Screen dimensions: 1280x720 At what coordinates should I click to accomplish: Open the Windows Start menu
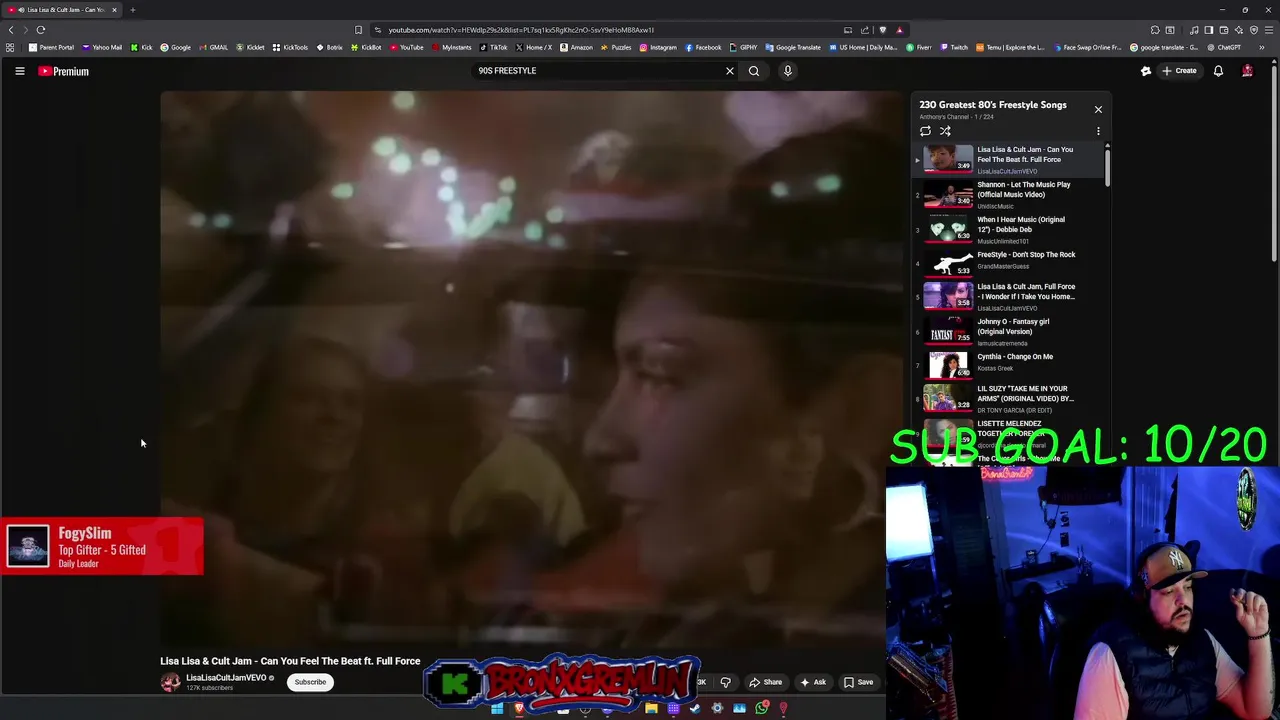click(497, 709)
